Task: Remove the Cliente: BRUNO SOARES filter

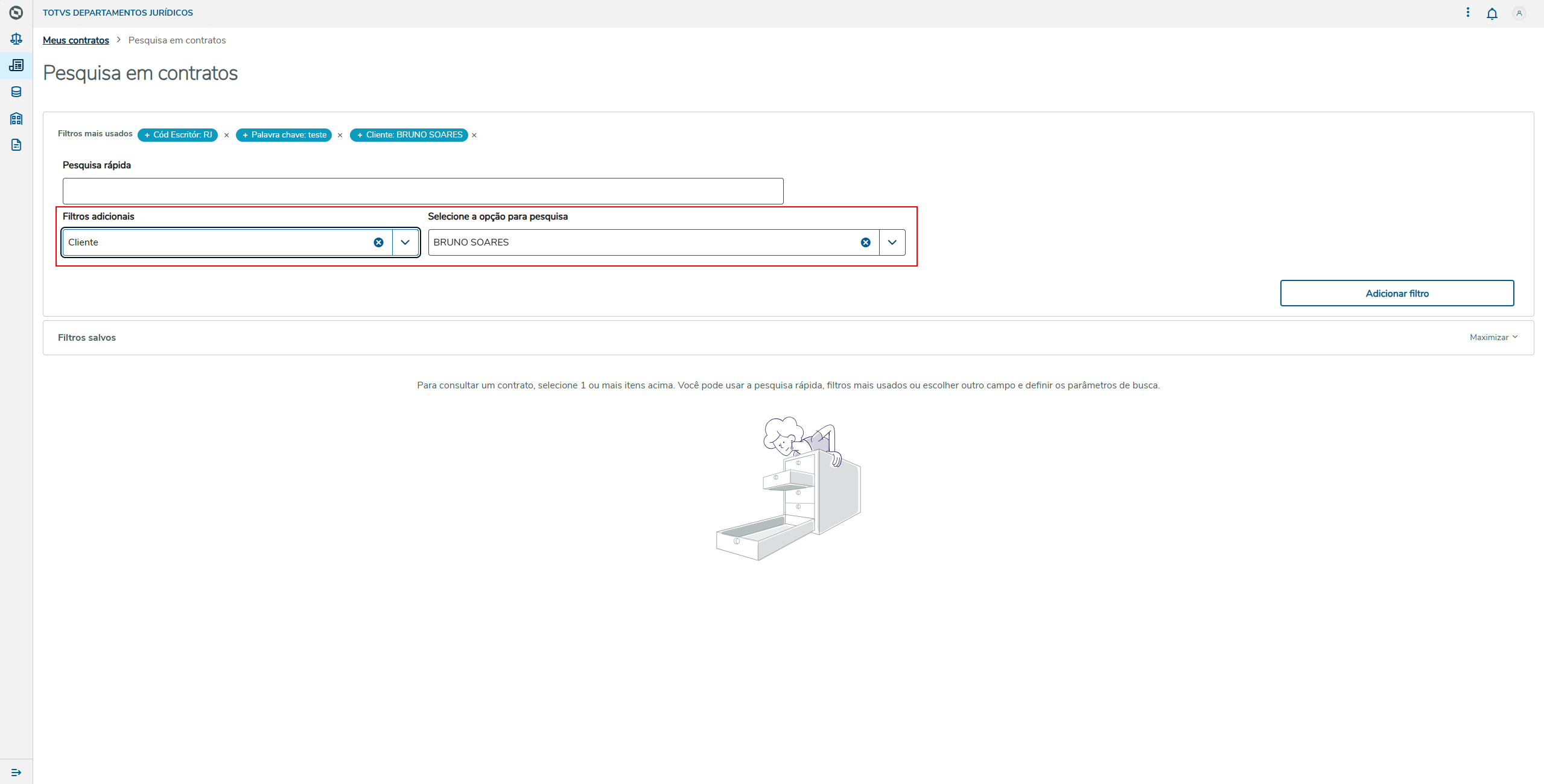Action: pos(474,135)
